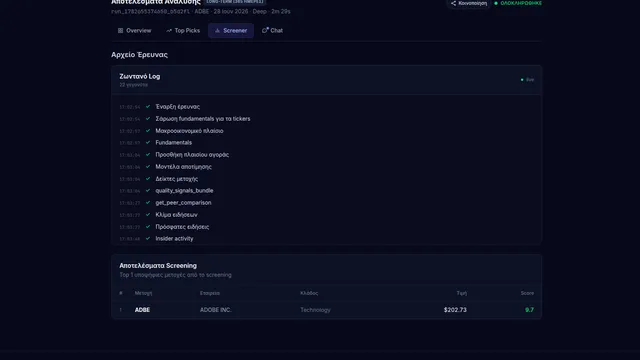
Task: Click the Εταιρεία column header
Action: pos(210,293)
